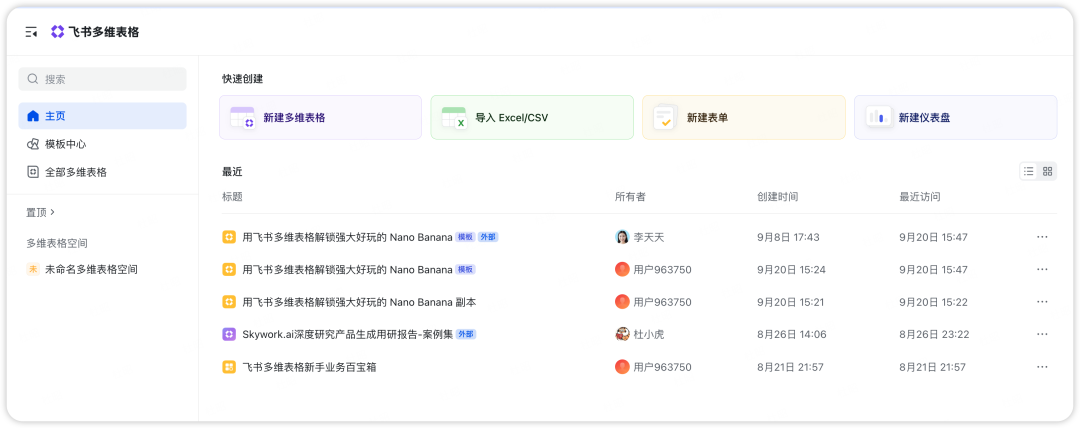Viewport: 1080px width, 428px height.
Task: Click the 标题 column header
Action: pyautogui.click(x=232, y=197)
